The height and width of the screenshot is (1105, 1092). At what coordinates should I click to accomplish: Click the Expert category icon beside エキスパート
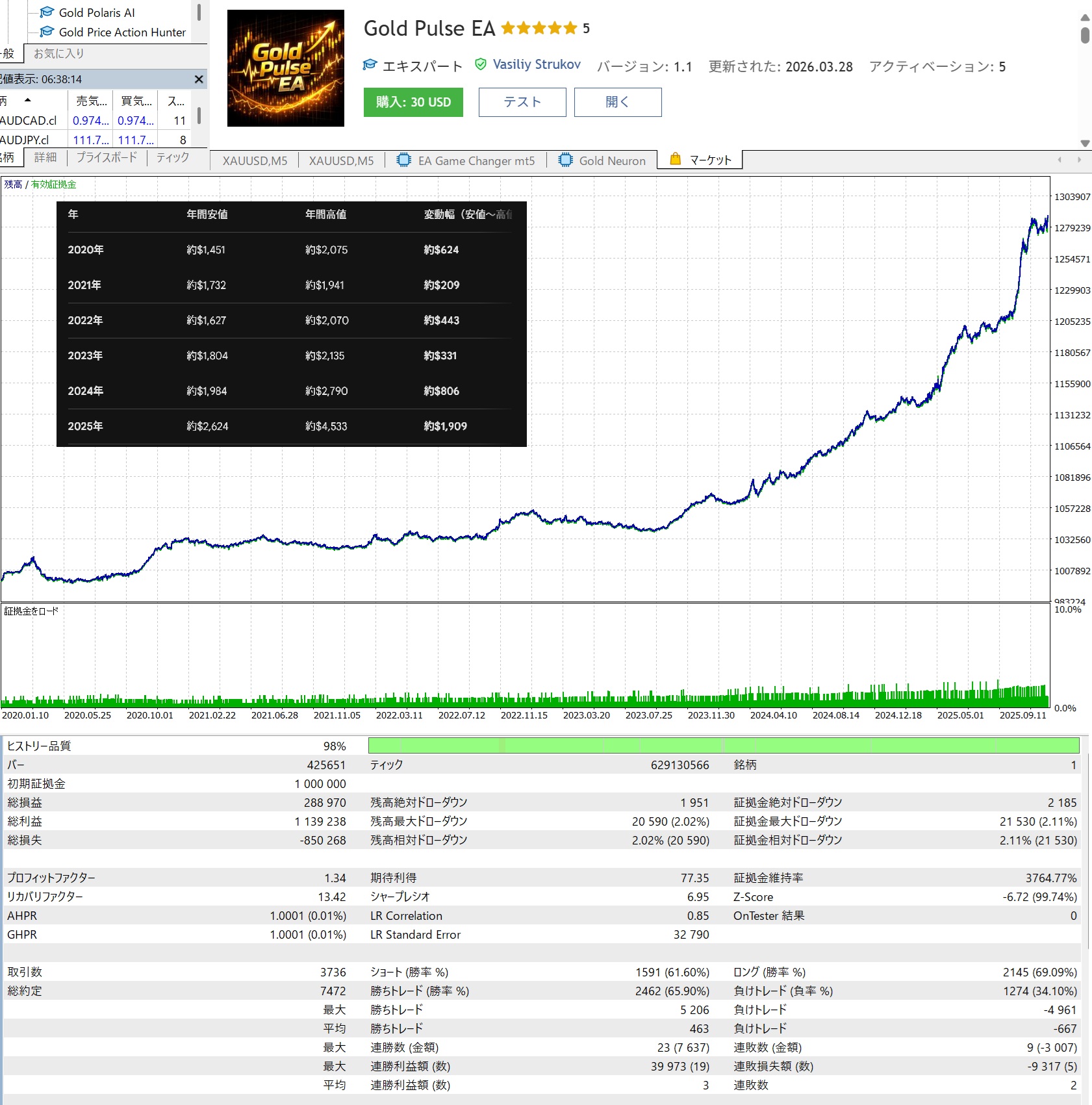[370, 65]
